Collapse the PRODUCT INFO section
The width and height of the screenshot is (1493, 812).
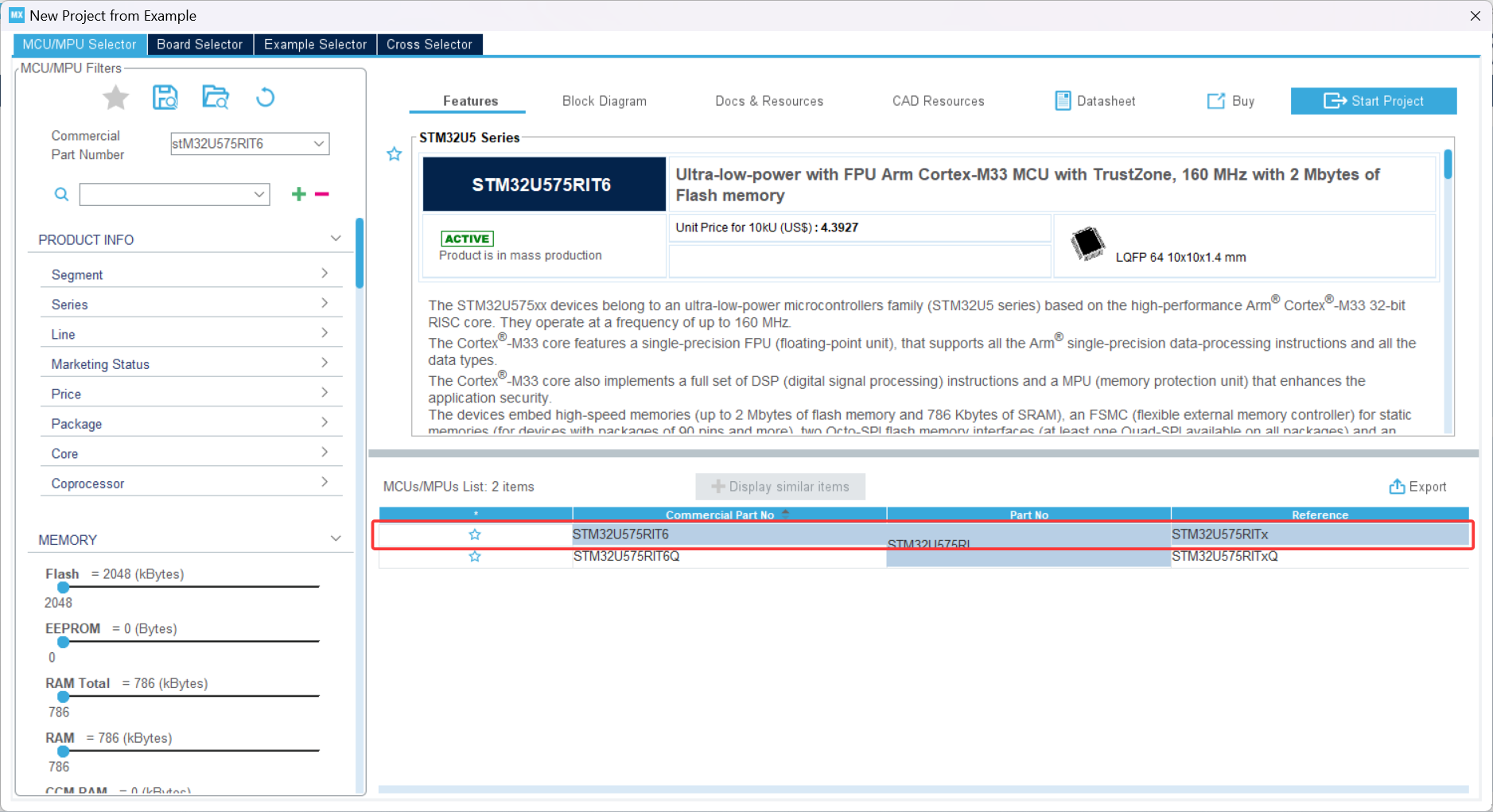point(336,239)
